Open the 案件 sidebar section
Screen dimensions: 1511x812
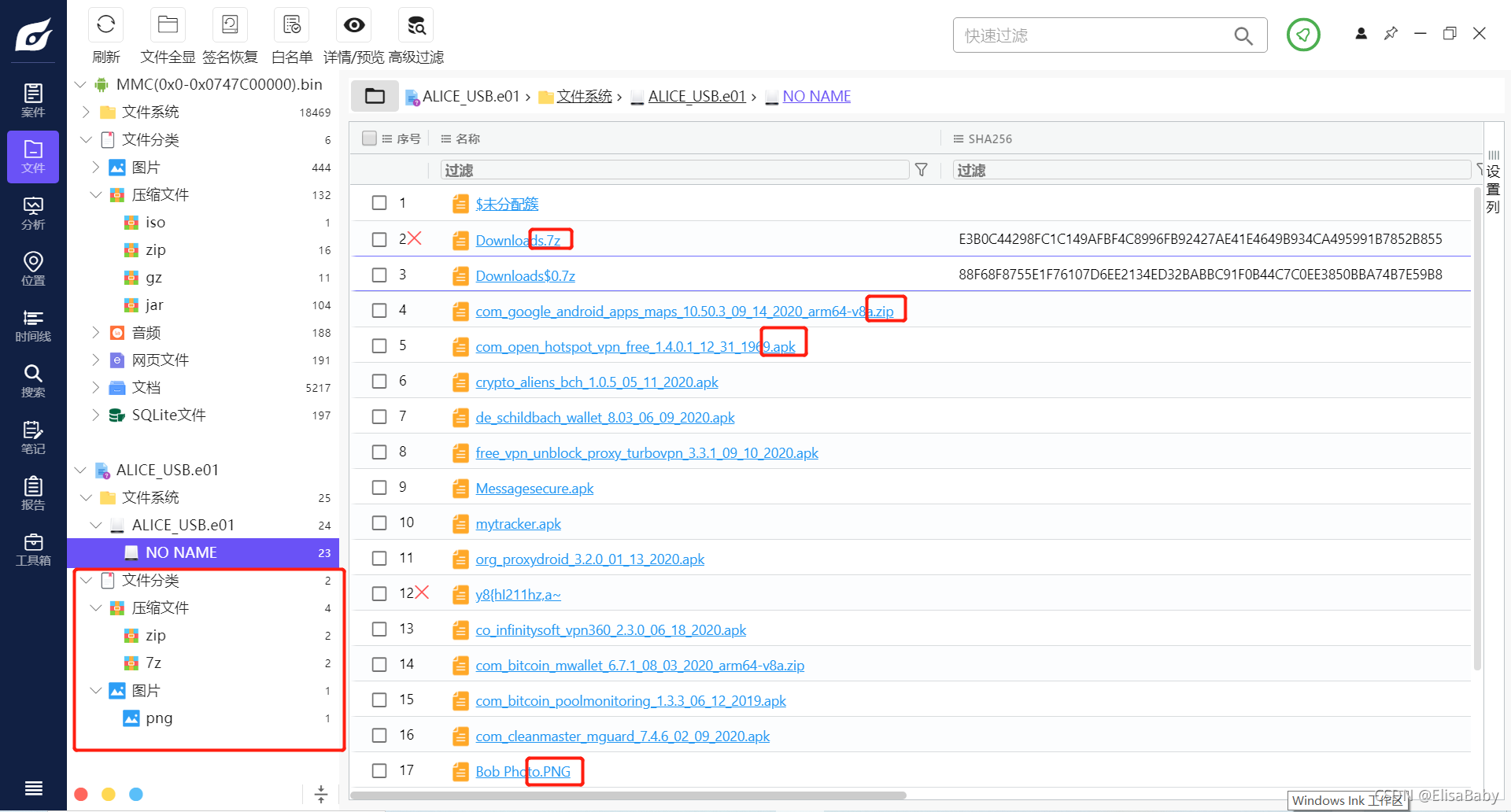tap(33, 100)
